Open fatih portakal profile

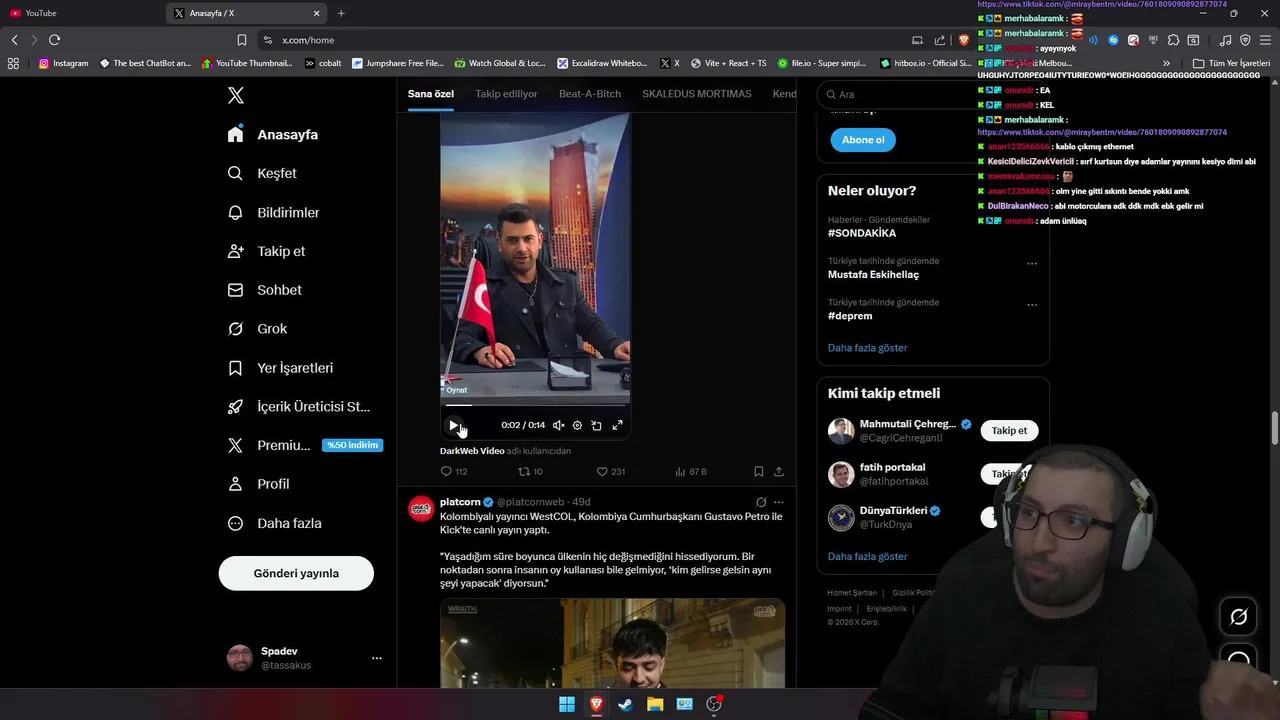point(892,467)
